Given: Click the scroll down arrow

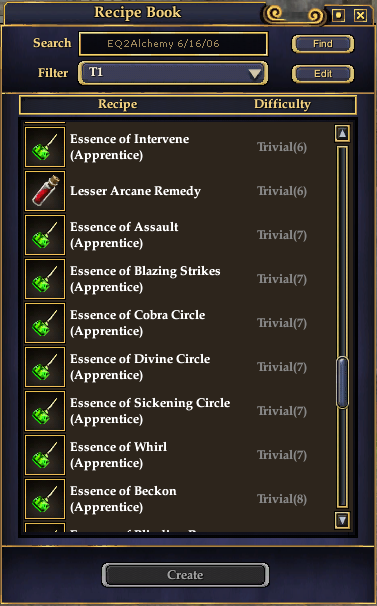Looking at the screenshot, I should 343,520.
